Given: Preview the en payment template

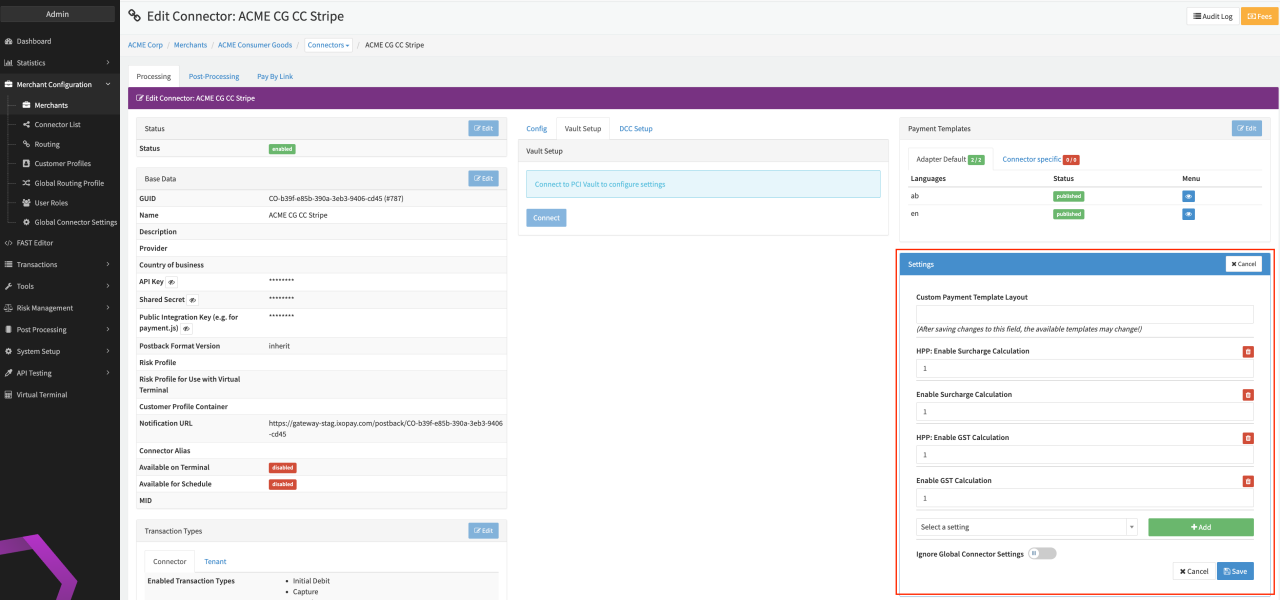Looking at the screenshot, I should tap(1188, 214).
